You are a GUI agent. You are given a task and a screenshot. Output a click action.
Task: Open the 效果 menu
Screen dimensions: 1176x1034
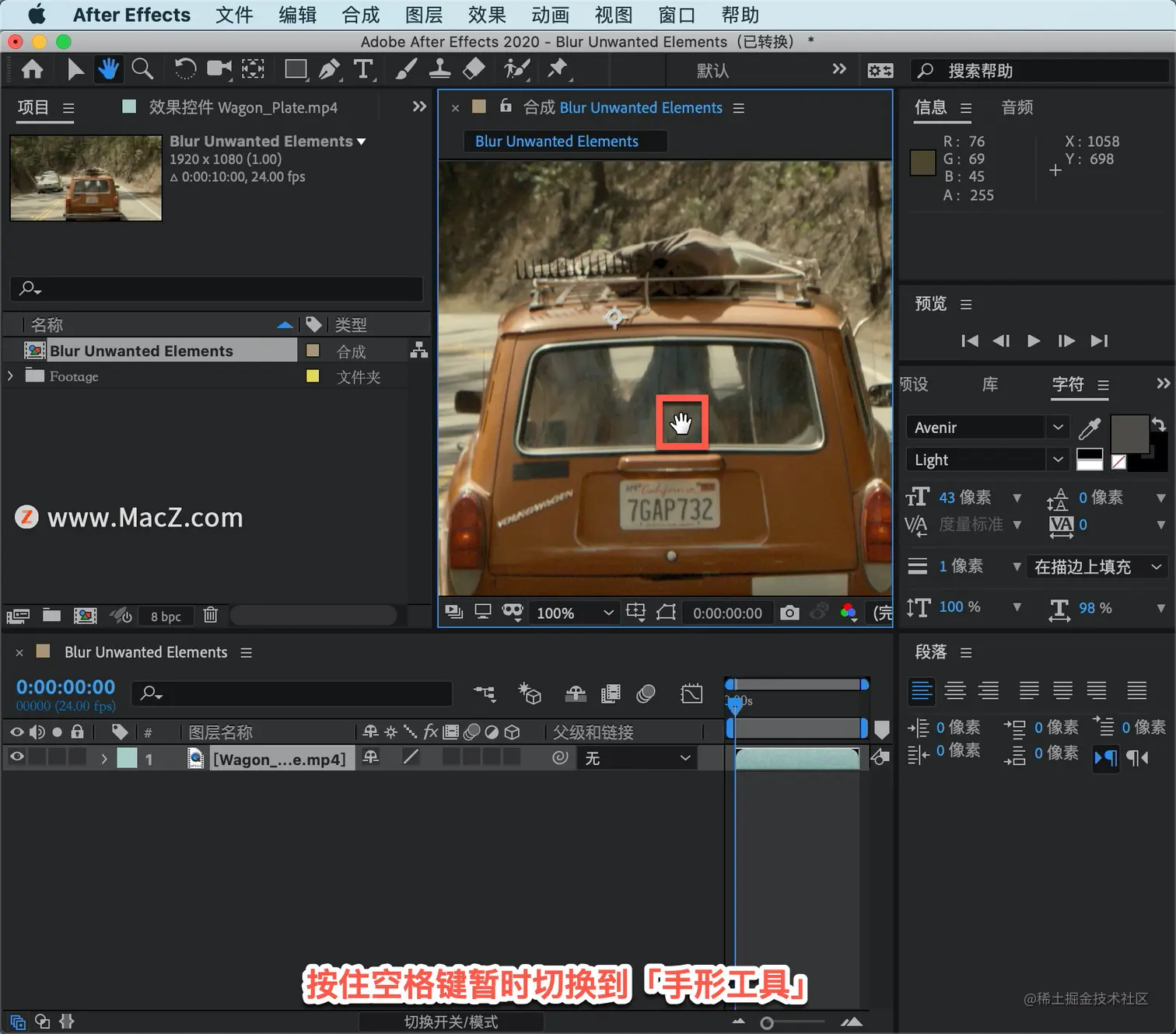pos(487,15)
